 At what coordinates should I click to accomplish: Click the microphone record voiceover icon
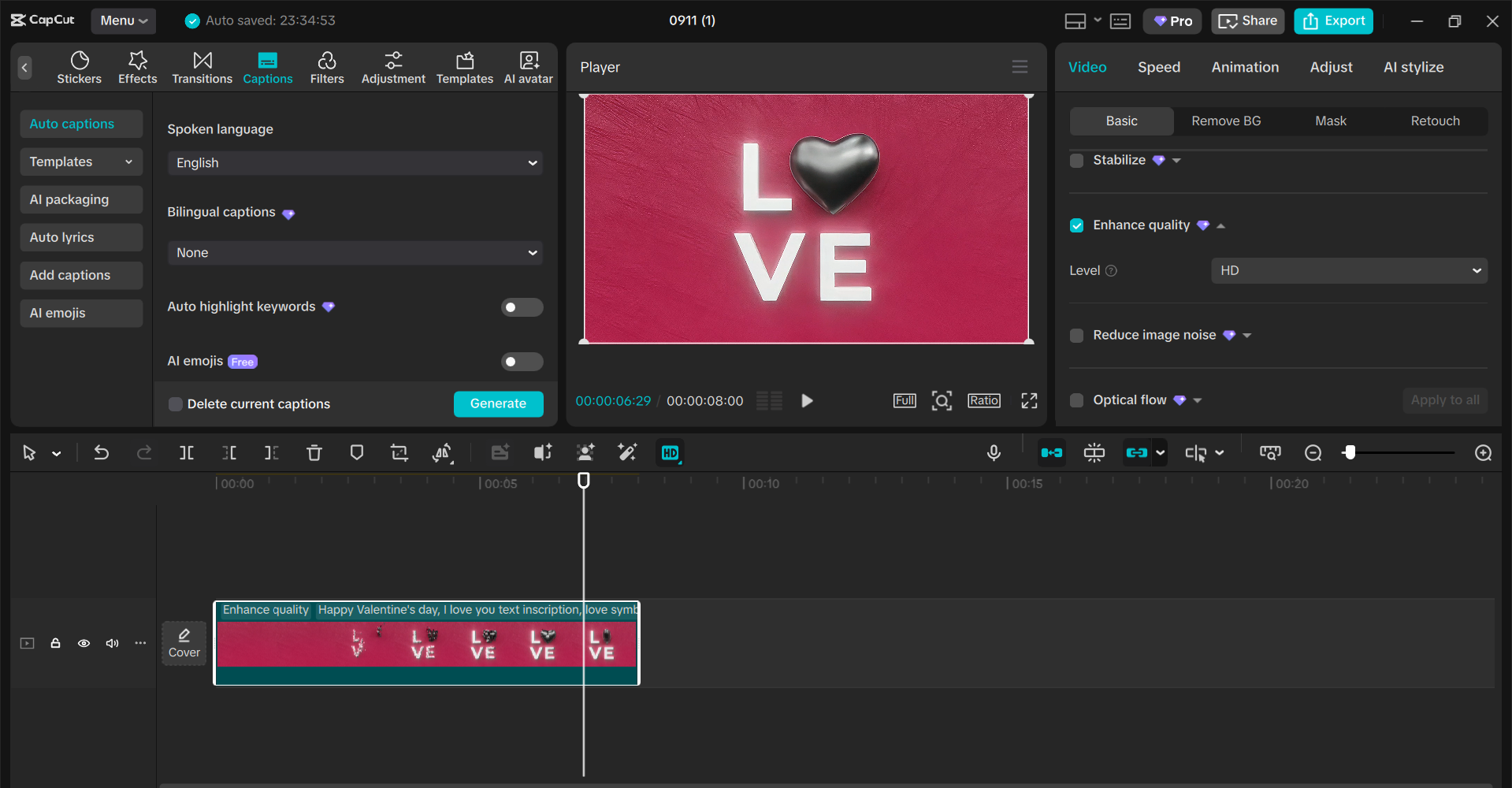pyautogui.click(x=994, y=453)
